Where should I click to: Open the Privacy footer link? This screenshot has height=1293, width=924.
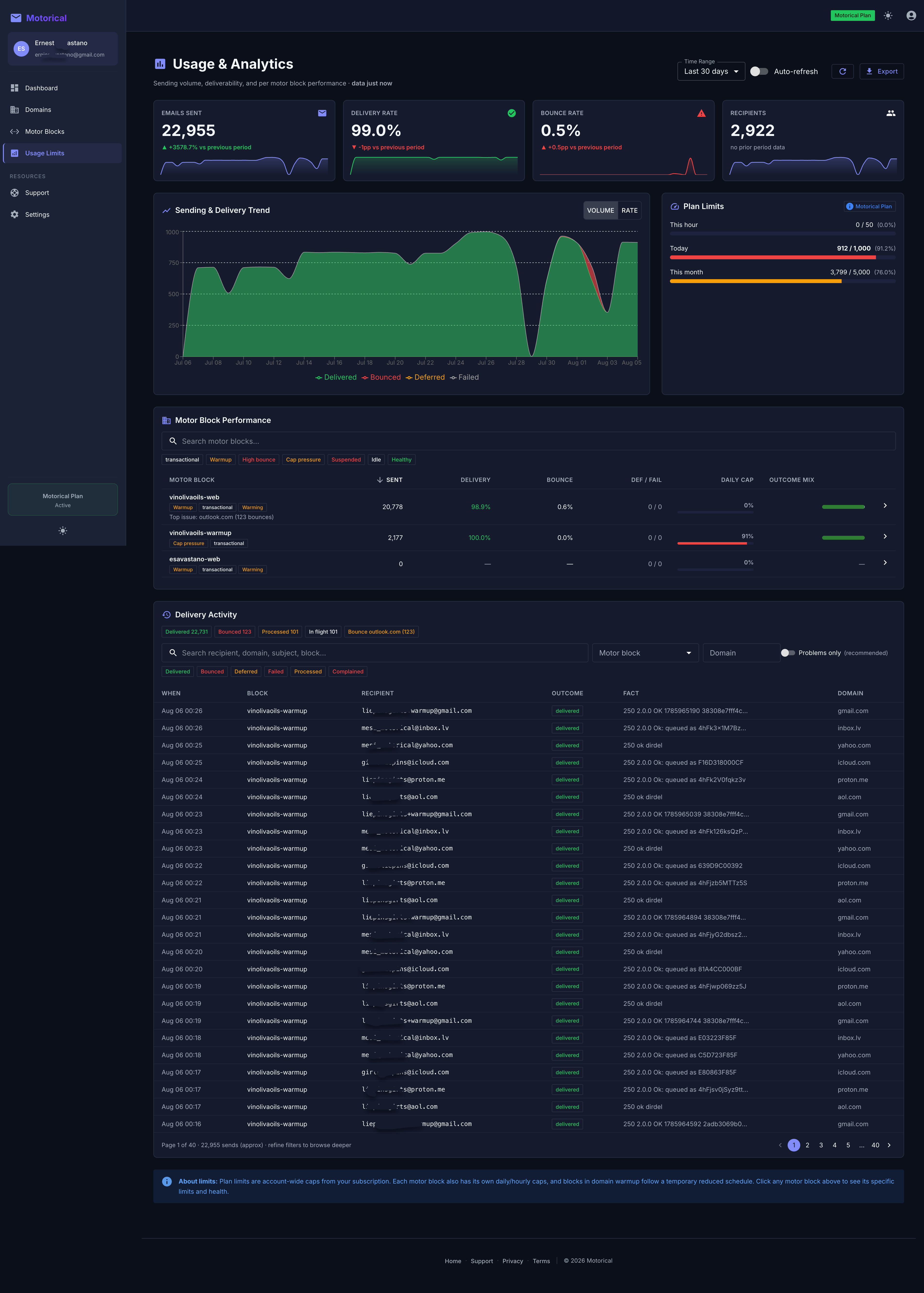point(513,1261)
